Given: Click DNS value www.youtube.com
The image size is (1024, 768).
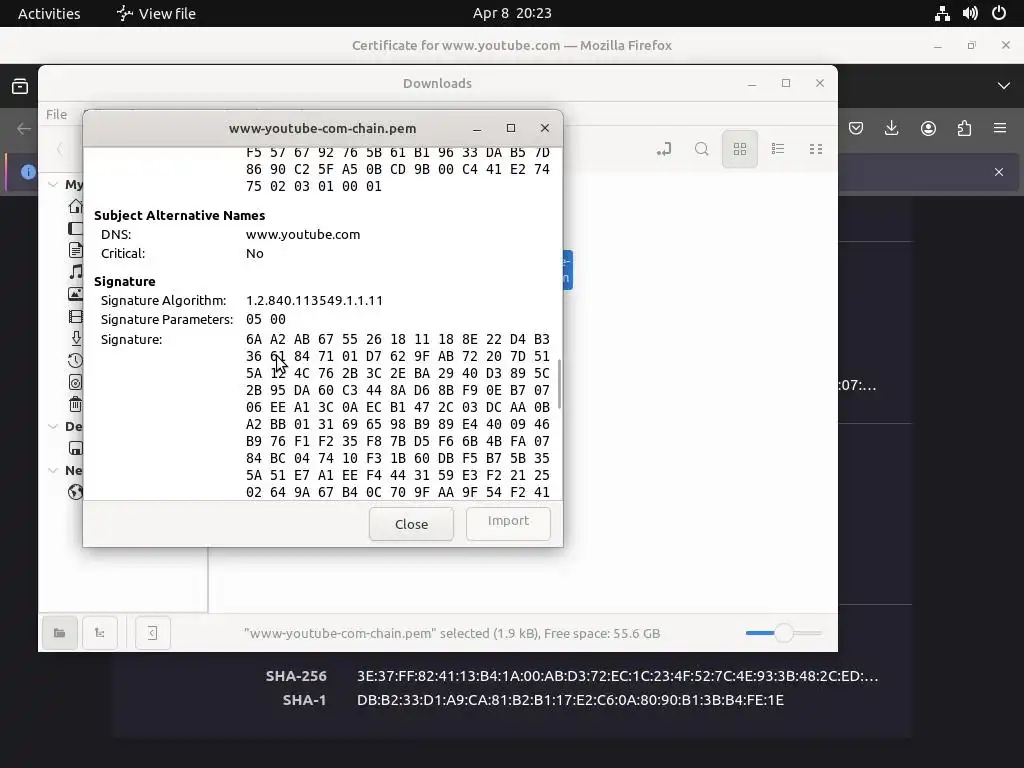Looking at the screenshot, I should point(303,234).
